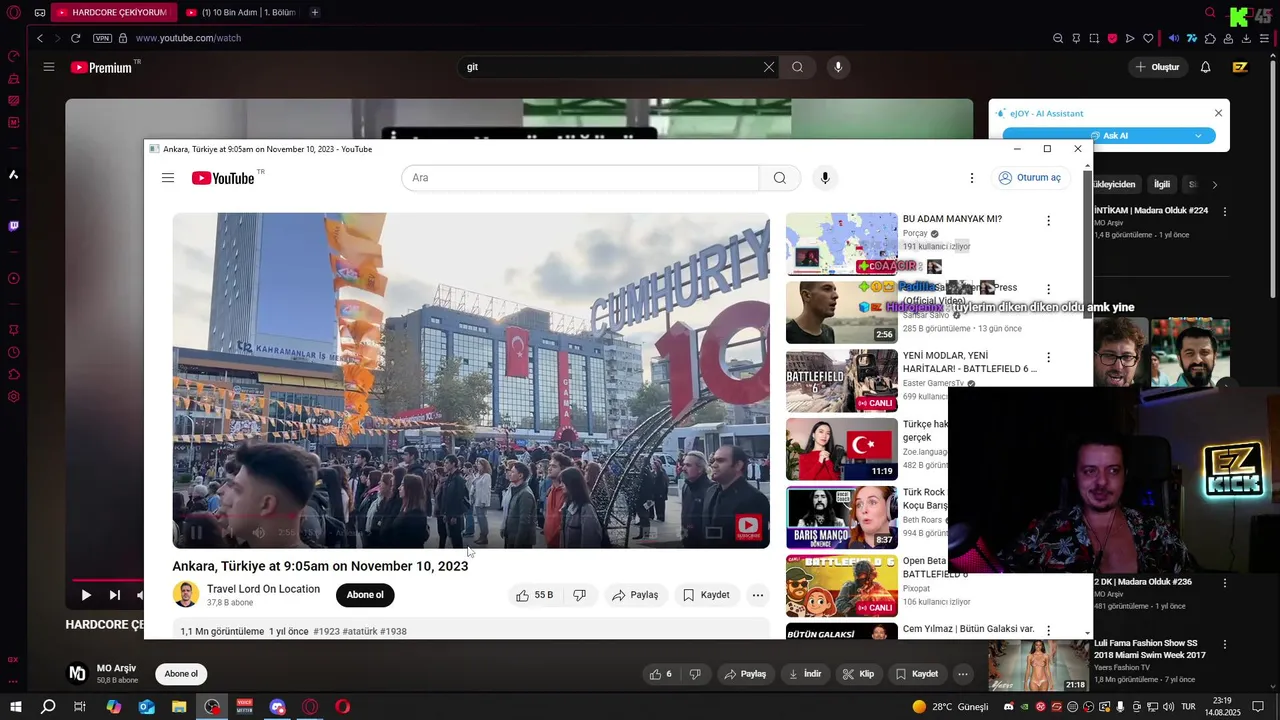Skip to next video in background player
This screenshot has height=720, width=1280.
pos(114,595)
